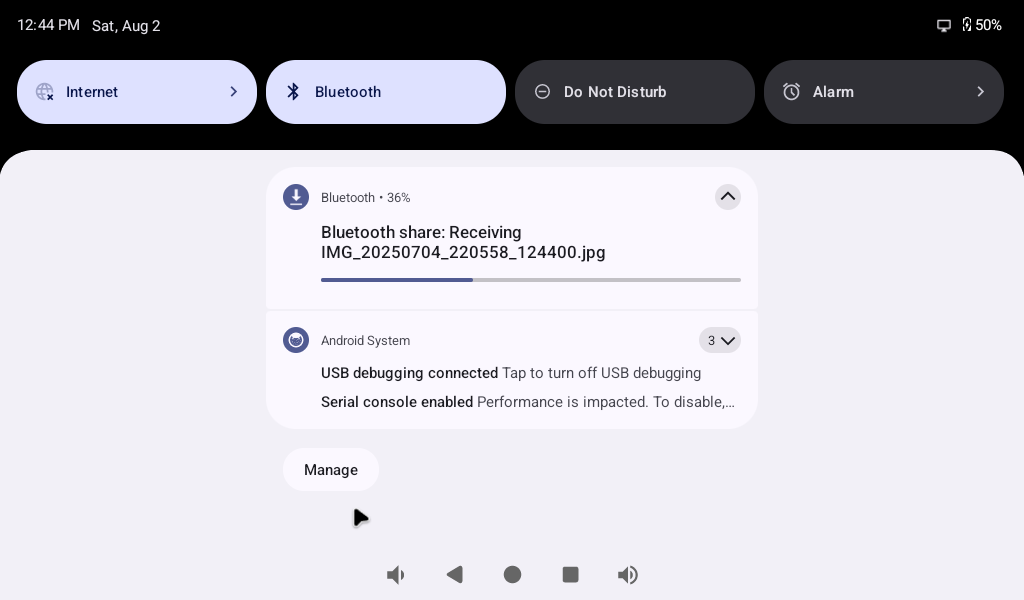The width and height of the screenshot is (1024, 600).
Task: Click the Internet globe icon
Action: coord(44,92)
